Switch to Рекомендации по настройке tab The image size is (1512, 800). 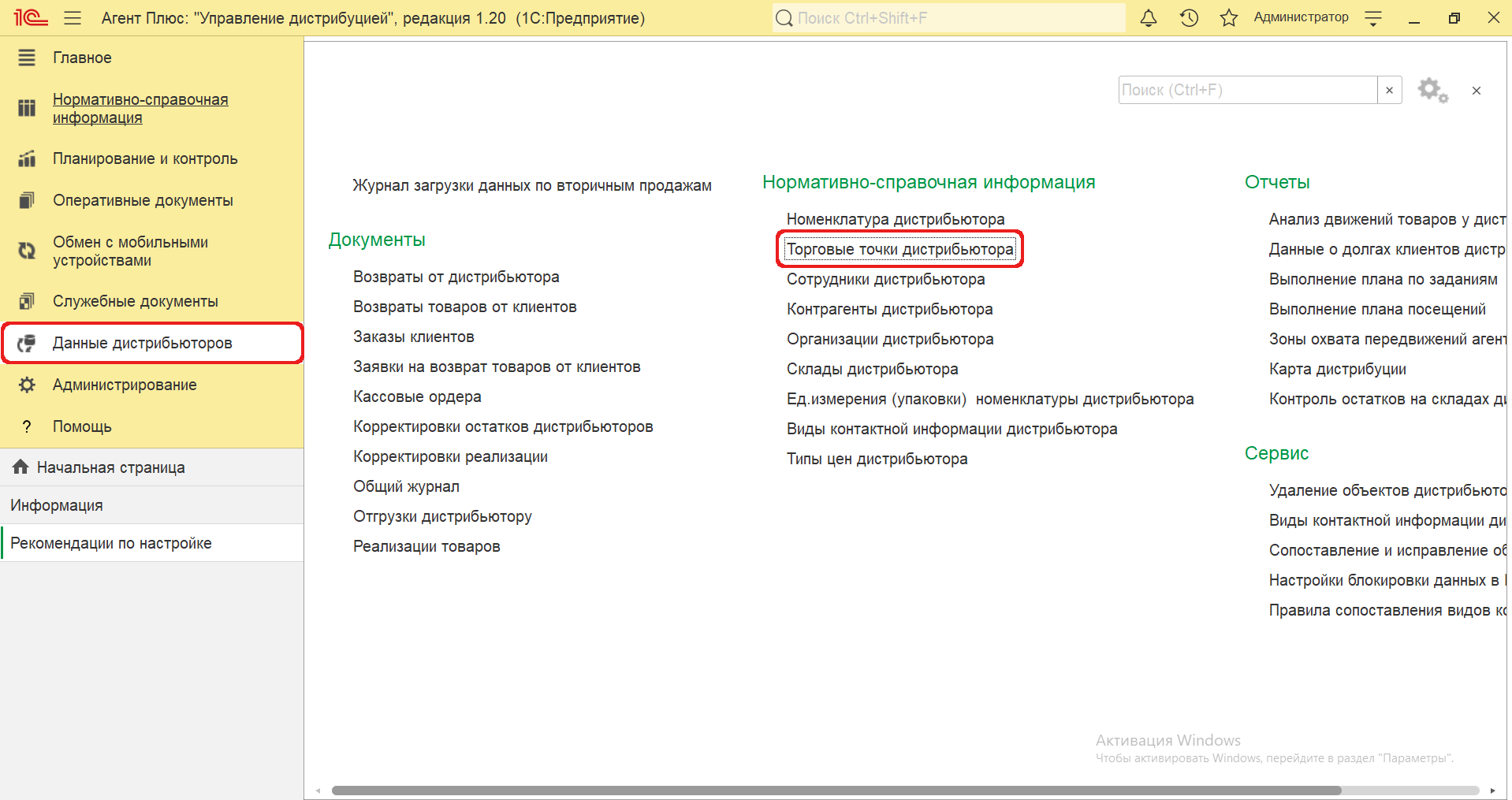[151, 543]
